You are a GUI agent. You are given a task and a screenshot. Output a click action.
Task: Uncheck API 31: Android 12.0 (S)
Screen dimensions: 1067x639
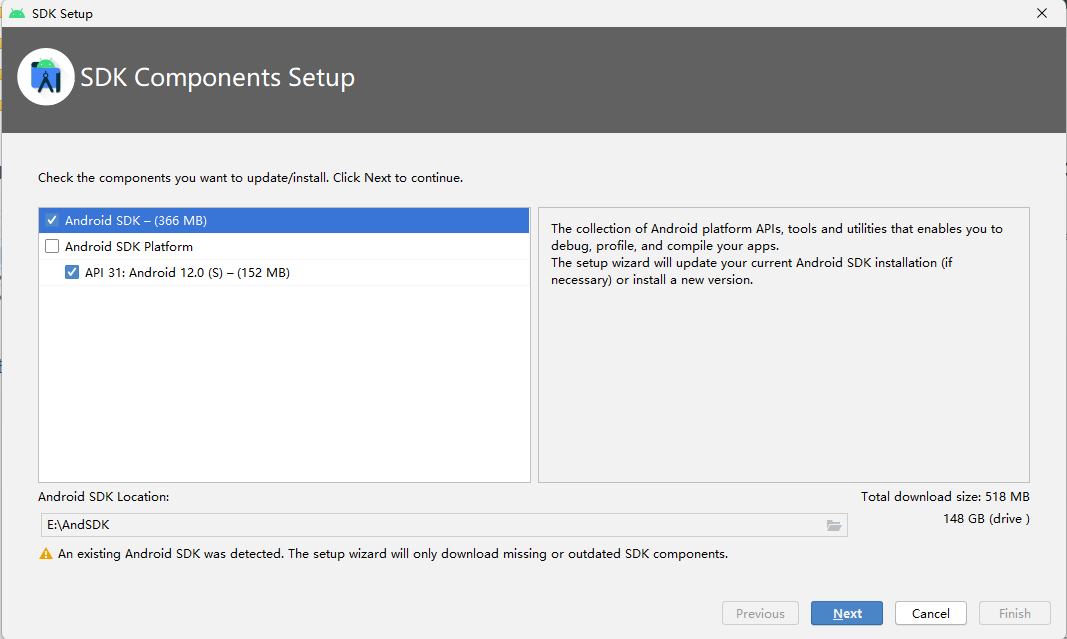(71, 271)
